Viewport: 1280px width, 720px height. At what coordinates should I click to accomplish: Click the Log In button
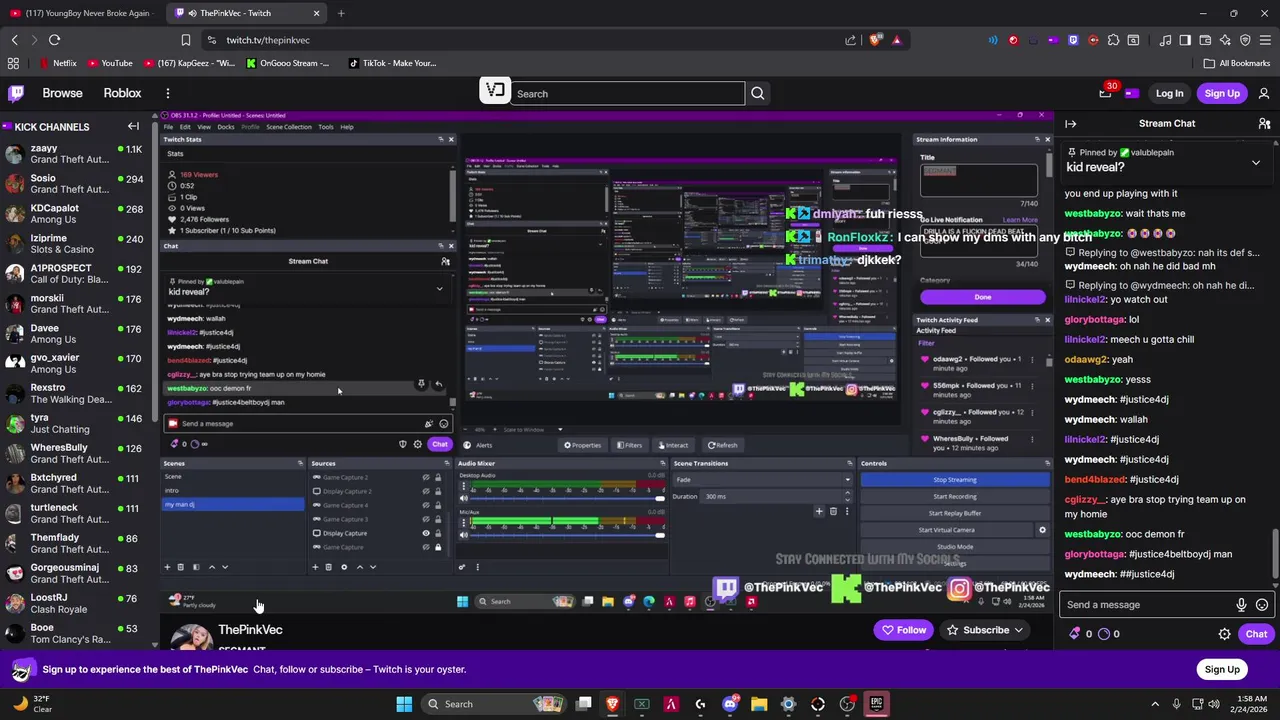click(x=1169, y=93)
